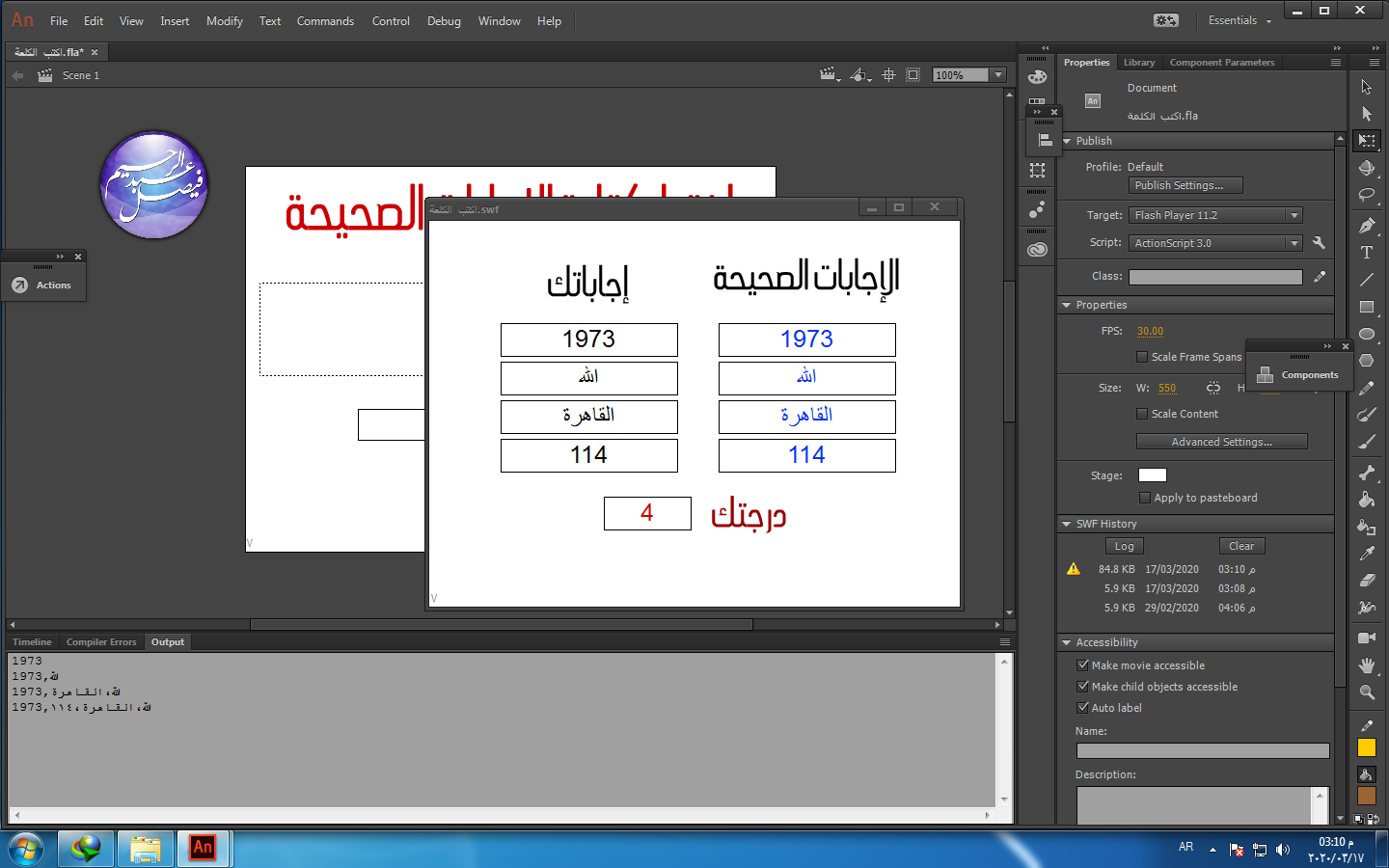
Task: Open the Modify menu
Action: 225,21
